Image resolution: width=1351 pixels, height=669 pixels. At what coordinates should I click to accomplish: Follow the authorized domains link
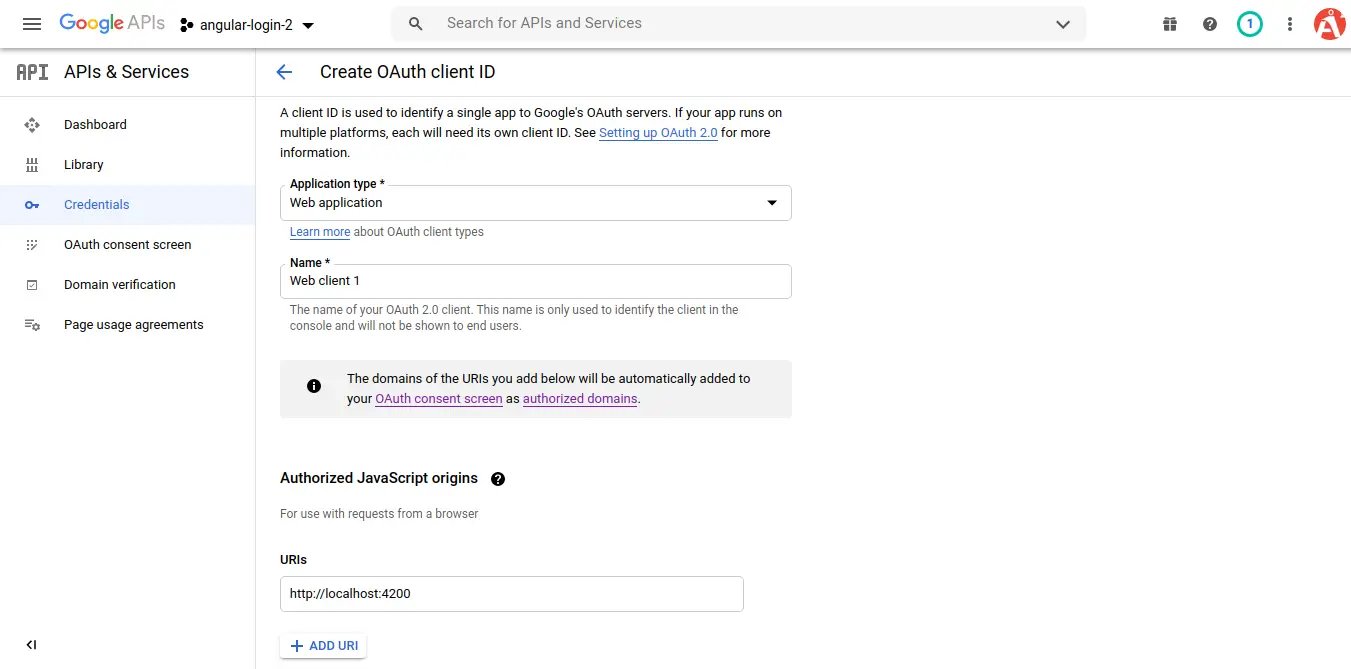[x=580, y=399]
